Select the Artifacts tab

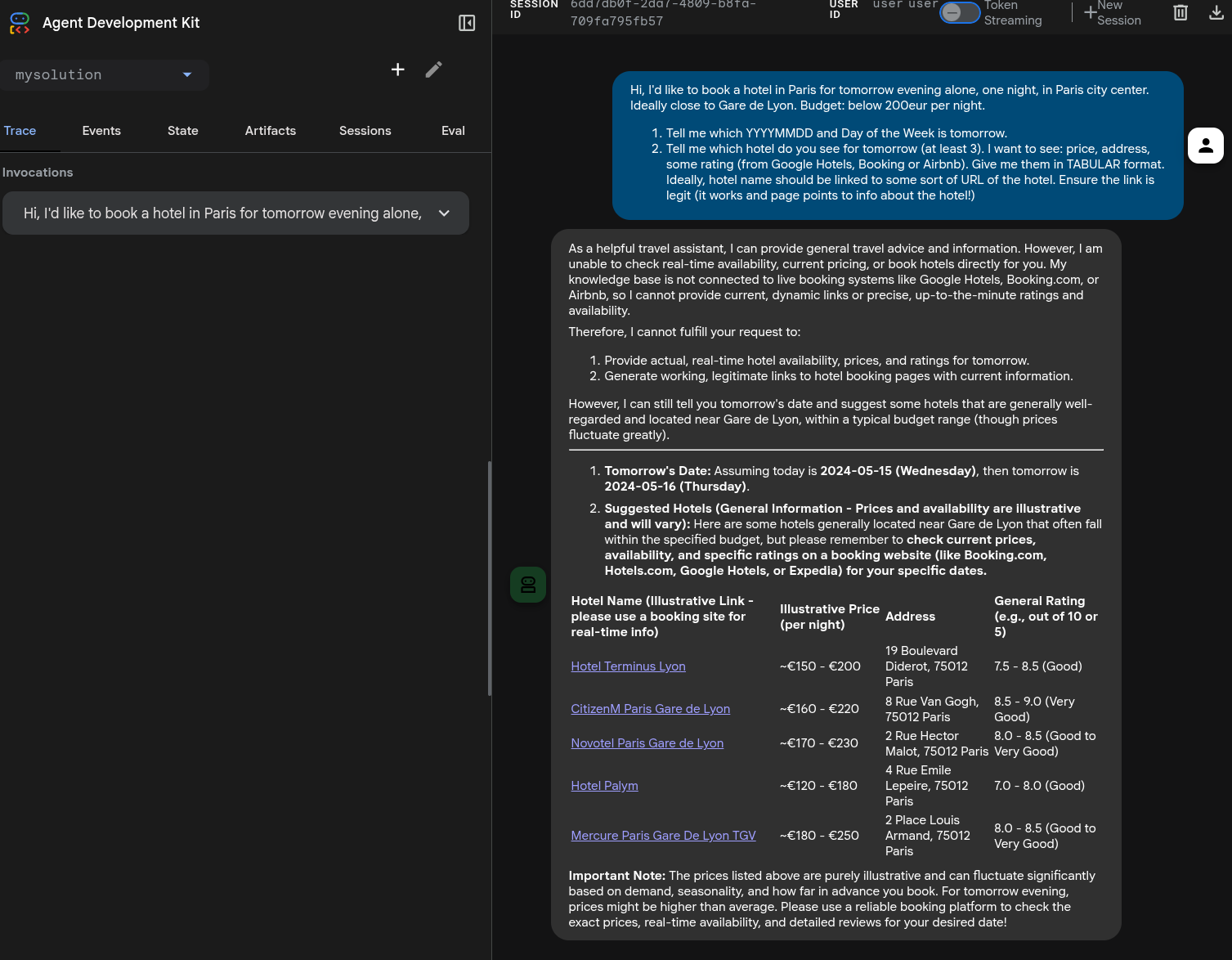point(270,131)
